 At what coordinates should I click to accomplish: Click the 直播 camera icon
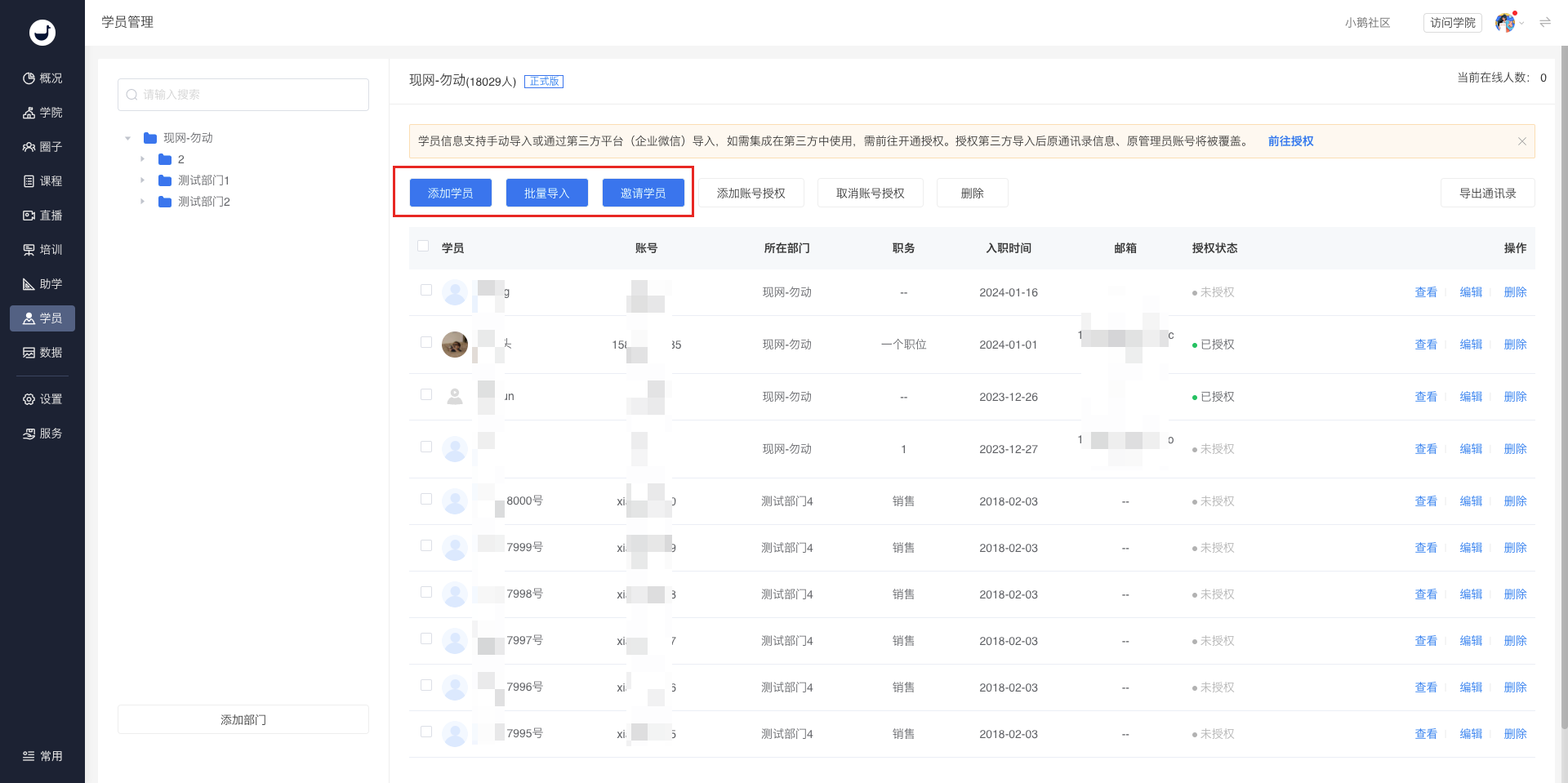pyautogui.click(x=29, y=216)
